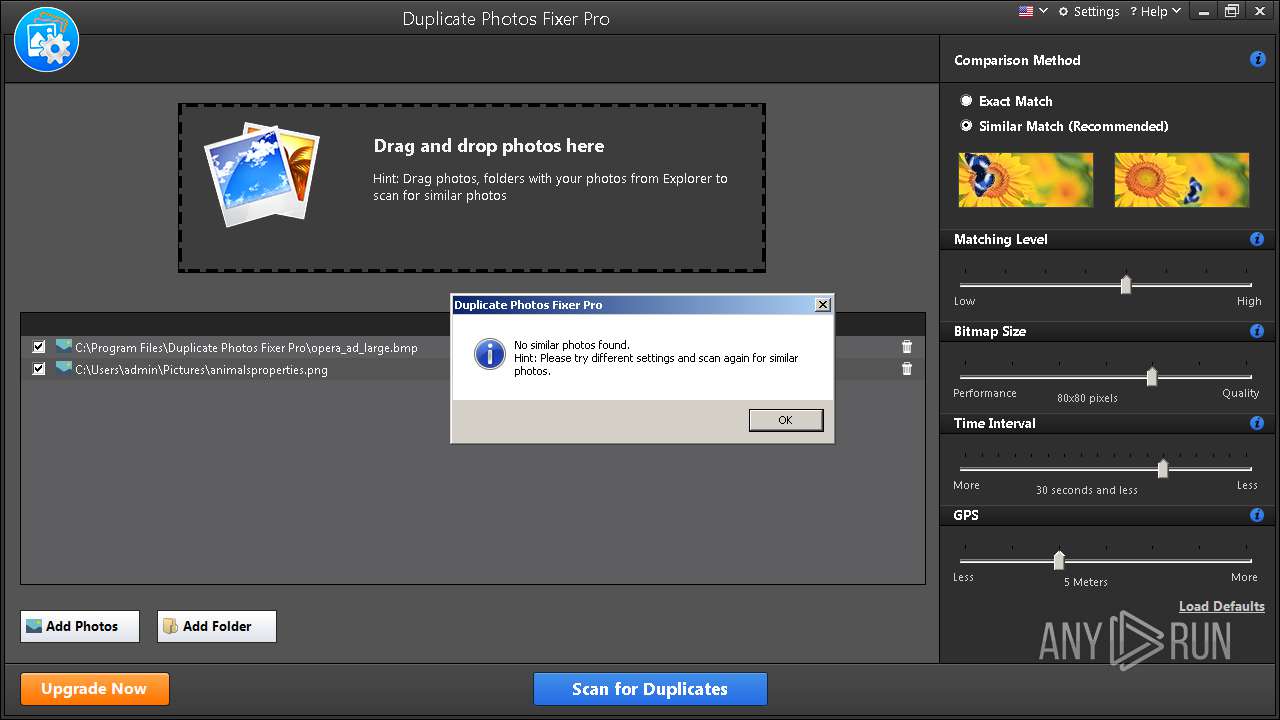Open the Matching Level info icon
Screen dimensions: 1280x720
coord(1257,240)
